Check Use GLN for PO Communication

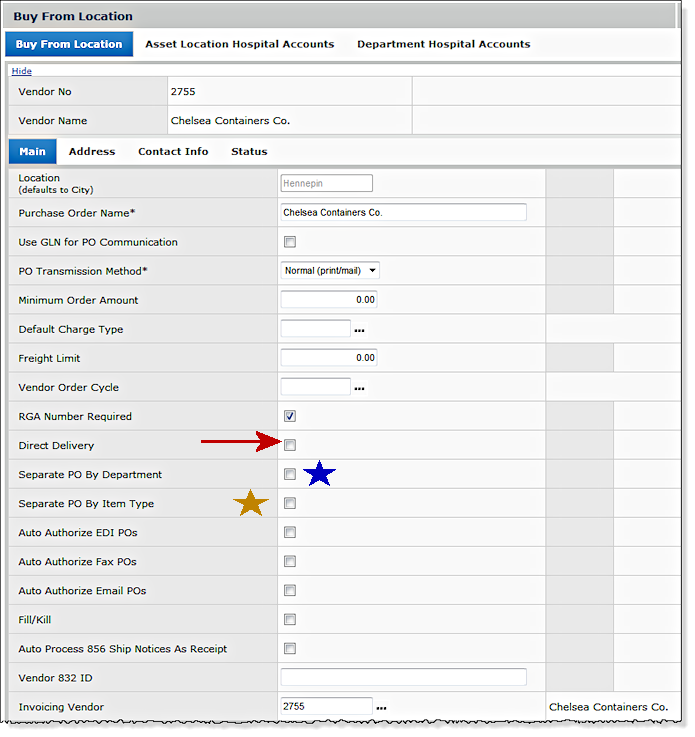click(290, 242)
